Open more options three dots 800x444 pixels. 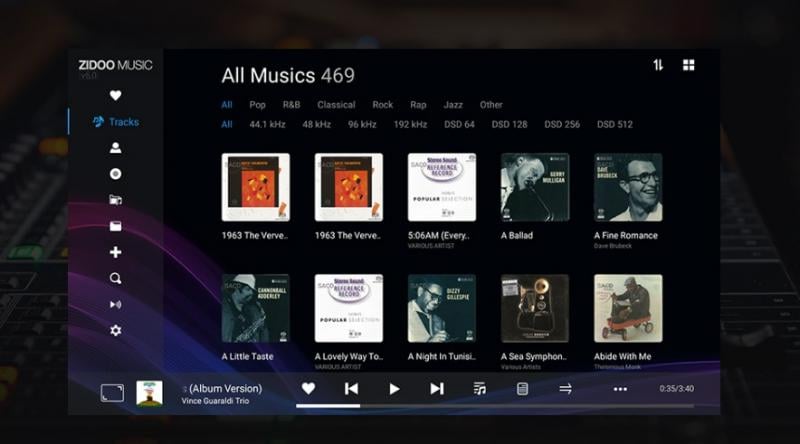[620, 389]
